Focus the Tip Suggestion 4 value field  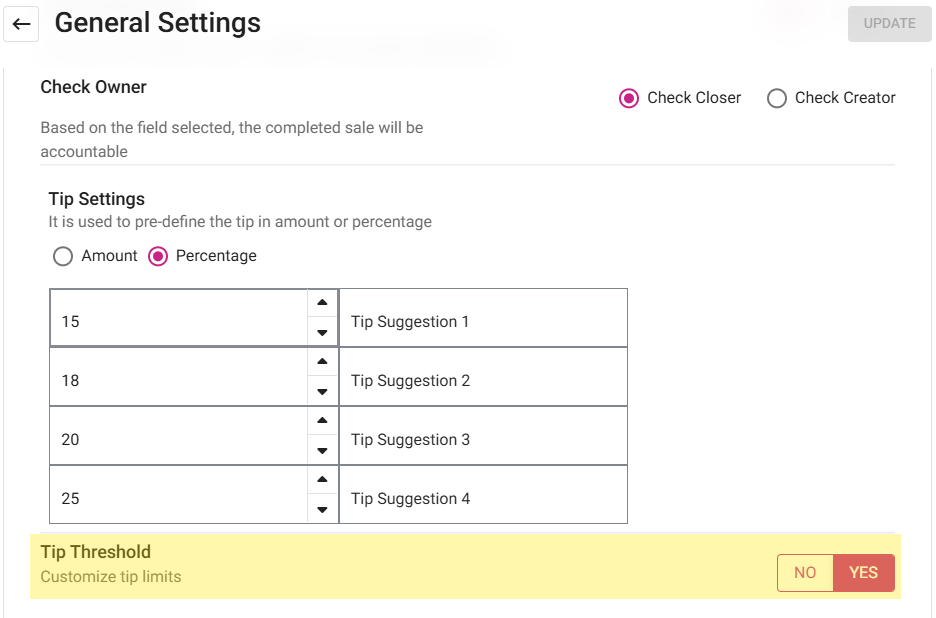coord(178,499)
